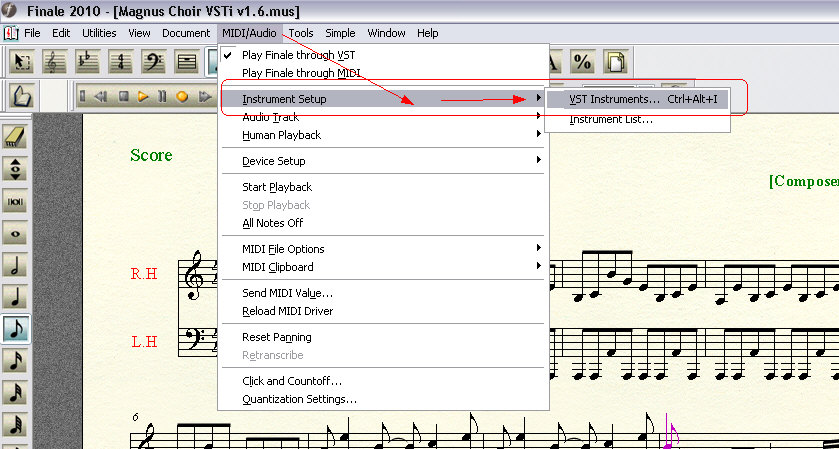Select the Clef tool bass clef icon
The width and height of the screenshot is (839, 449).
(x=154, y=62)
